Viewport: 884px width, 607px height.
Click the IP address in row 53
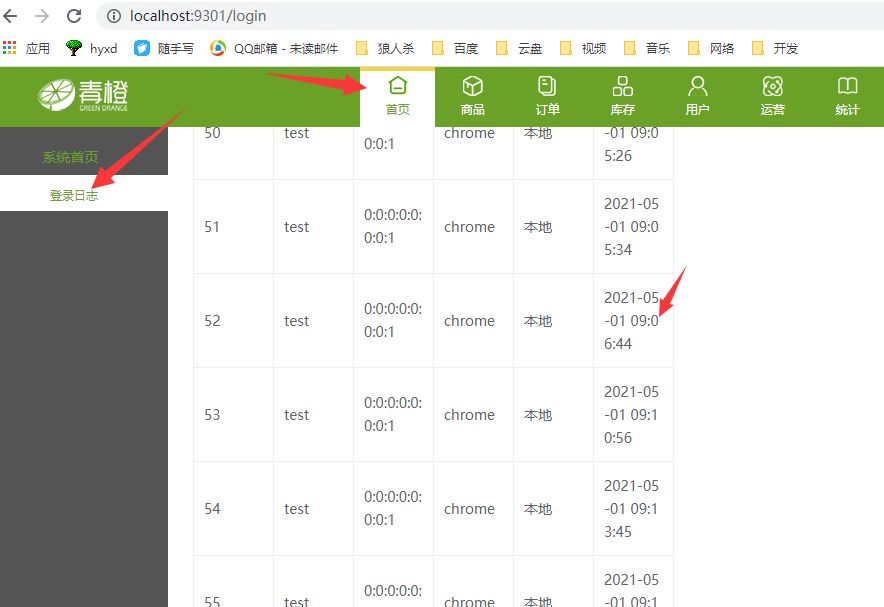393,414
